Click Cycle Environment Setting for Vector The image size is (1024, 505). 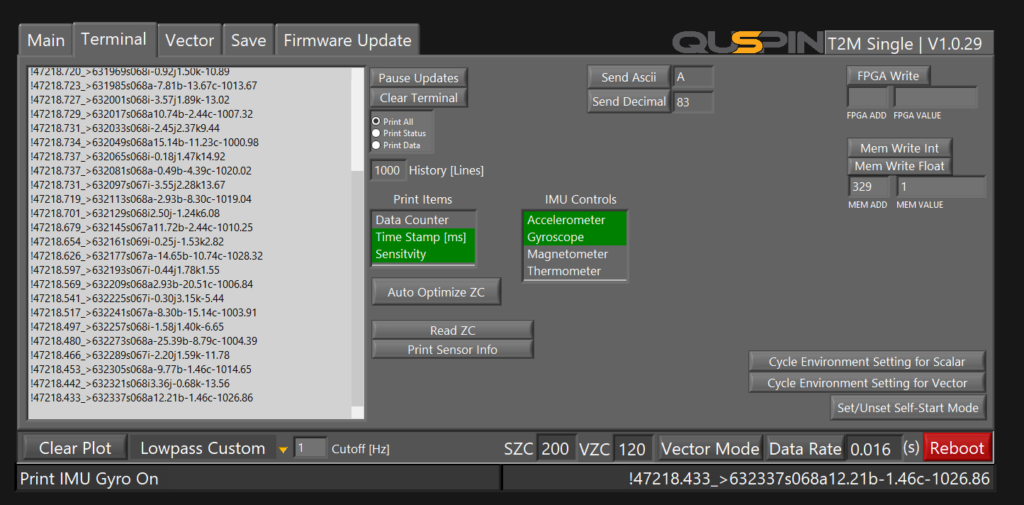867,383
